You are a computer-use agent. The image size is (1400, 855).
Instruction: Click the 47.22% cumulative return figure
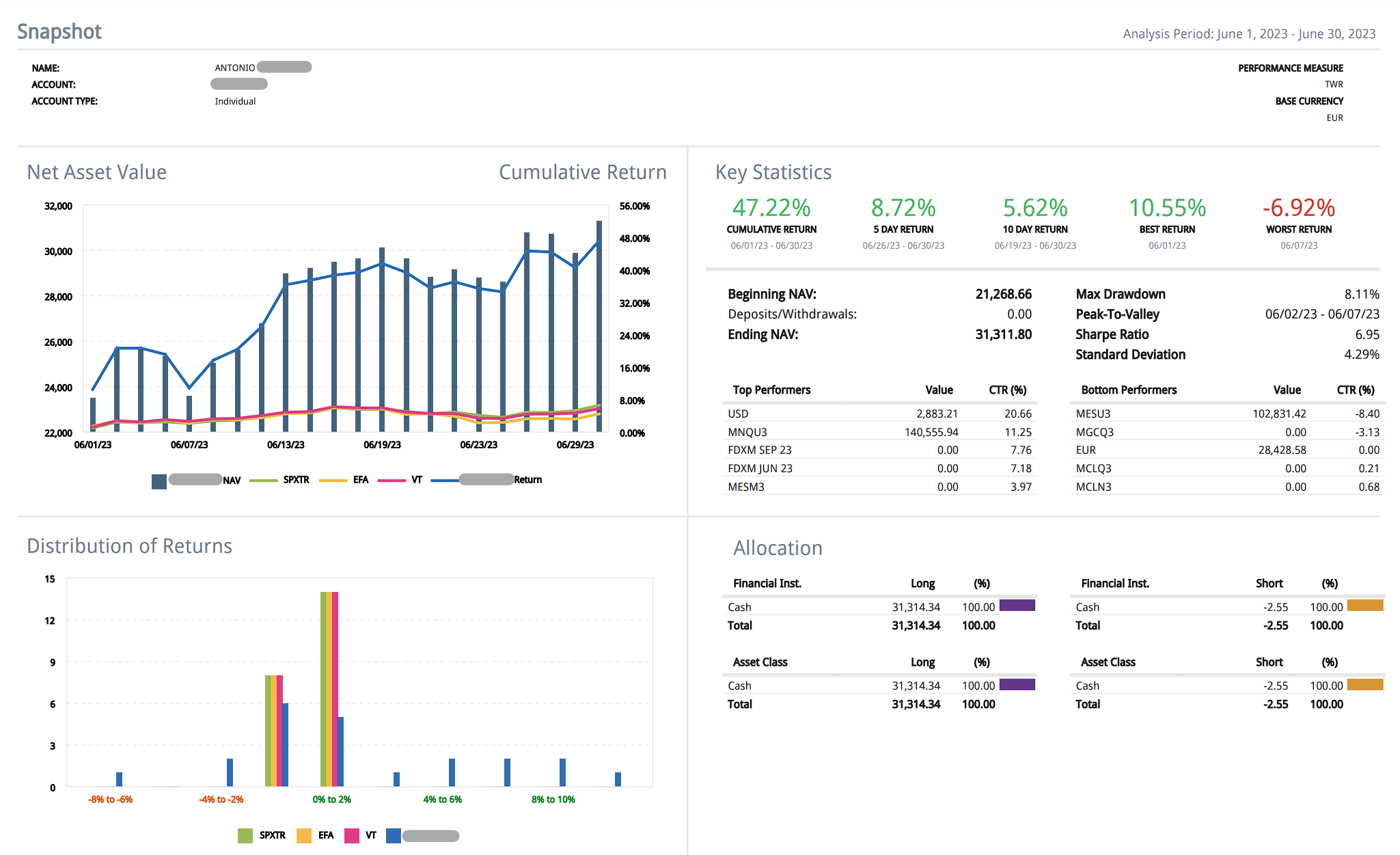[x=771, y=208]
